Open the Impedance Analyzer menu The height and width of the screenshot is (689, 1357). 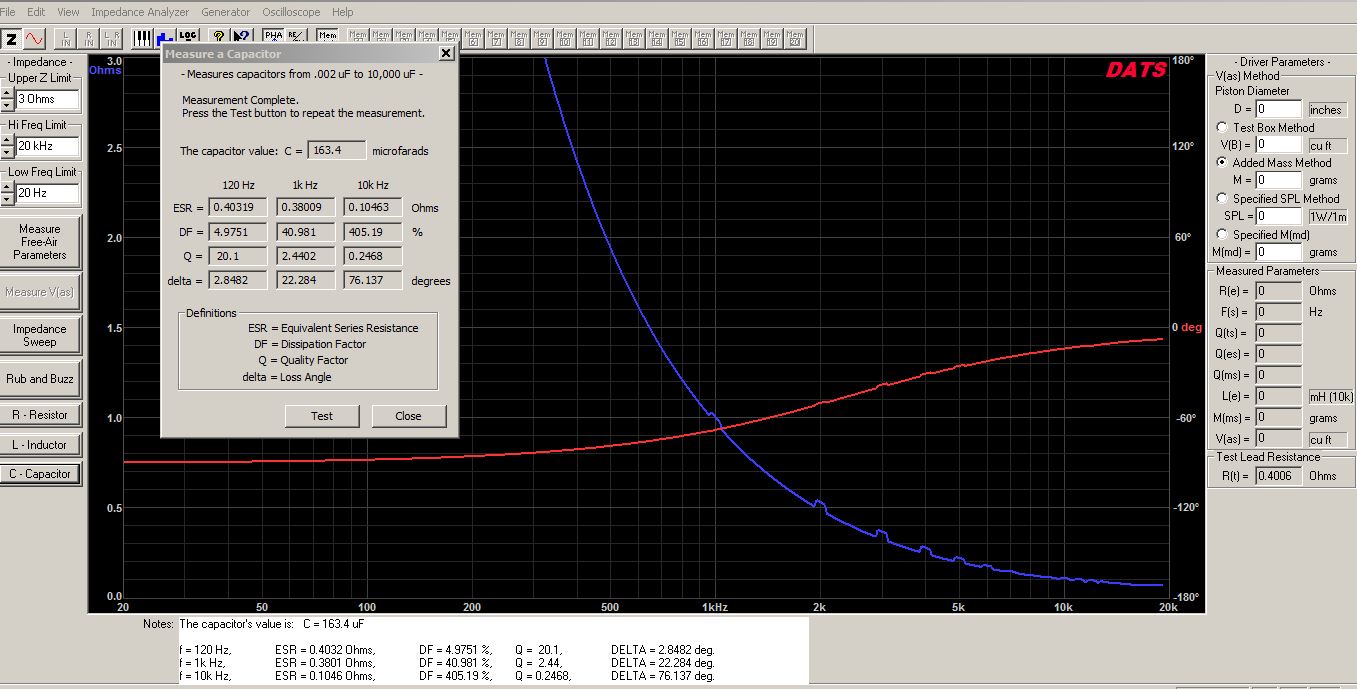[140, 12]
